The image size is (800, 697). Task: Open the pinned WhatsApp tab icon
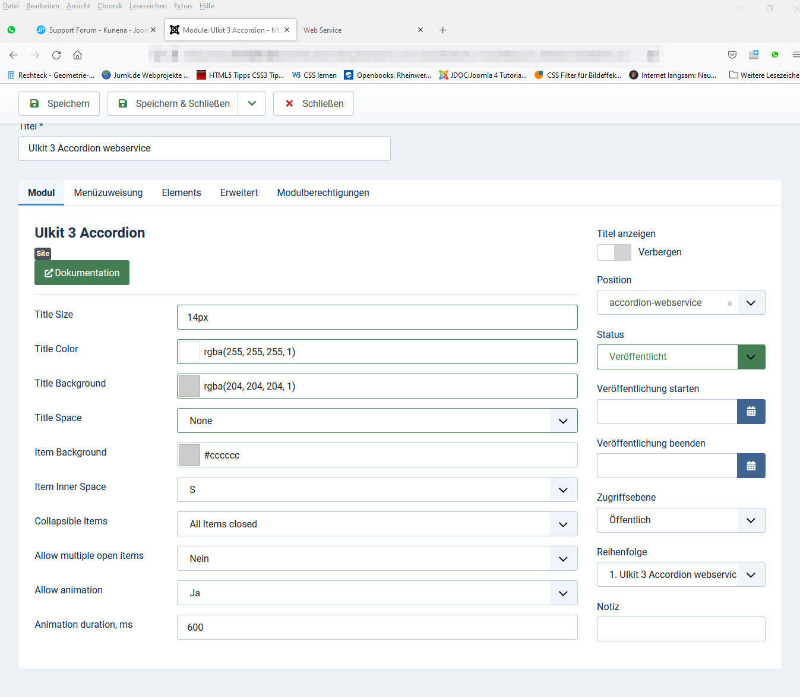coord(11,30)
